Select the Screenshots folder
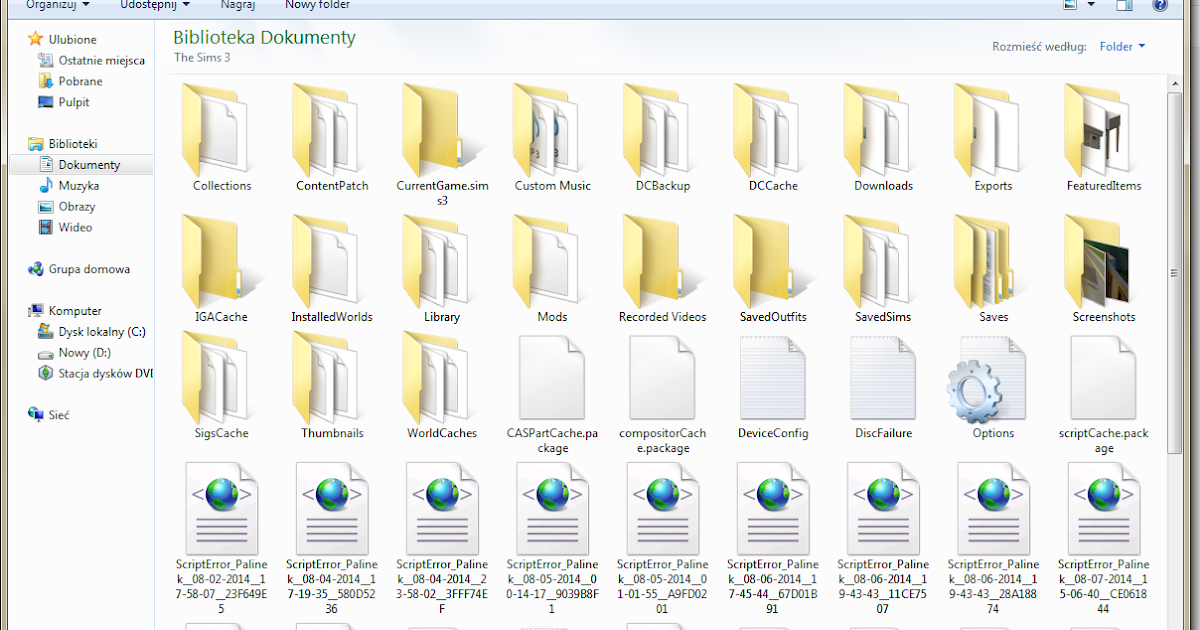Screen dimensions: 1200x630 [x=1103, y=269]
